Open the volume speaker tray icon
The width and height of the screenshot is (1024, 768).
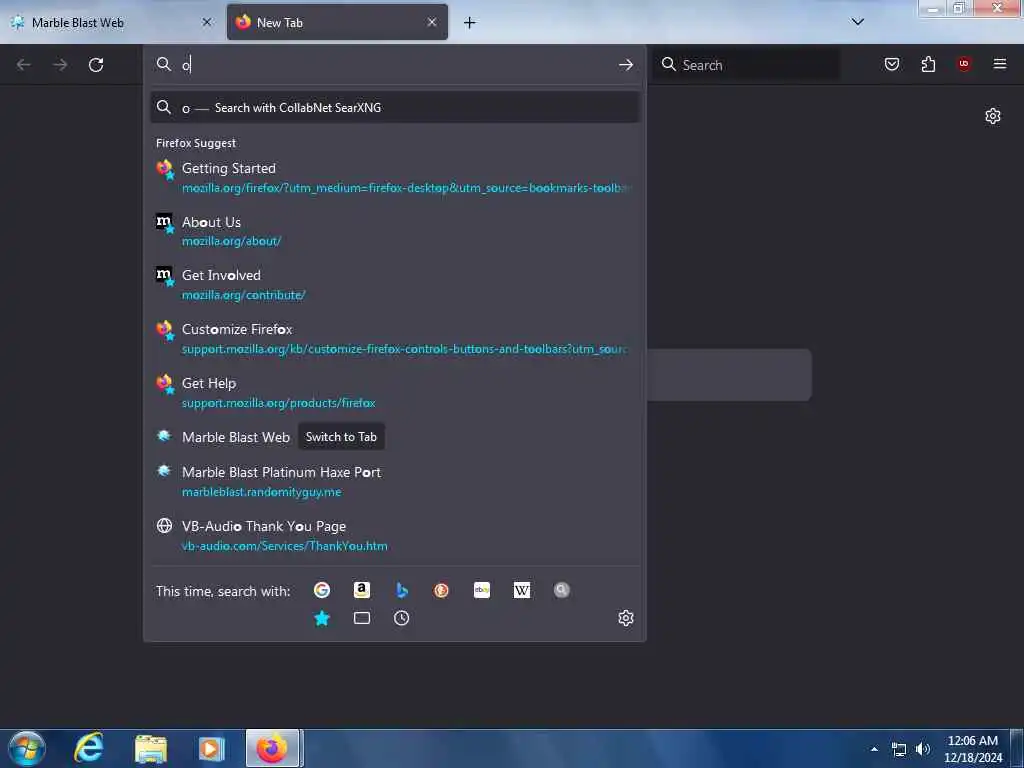pyautogui.click(x=923, y=749)
